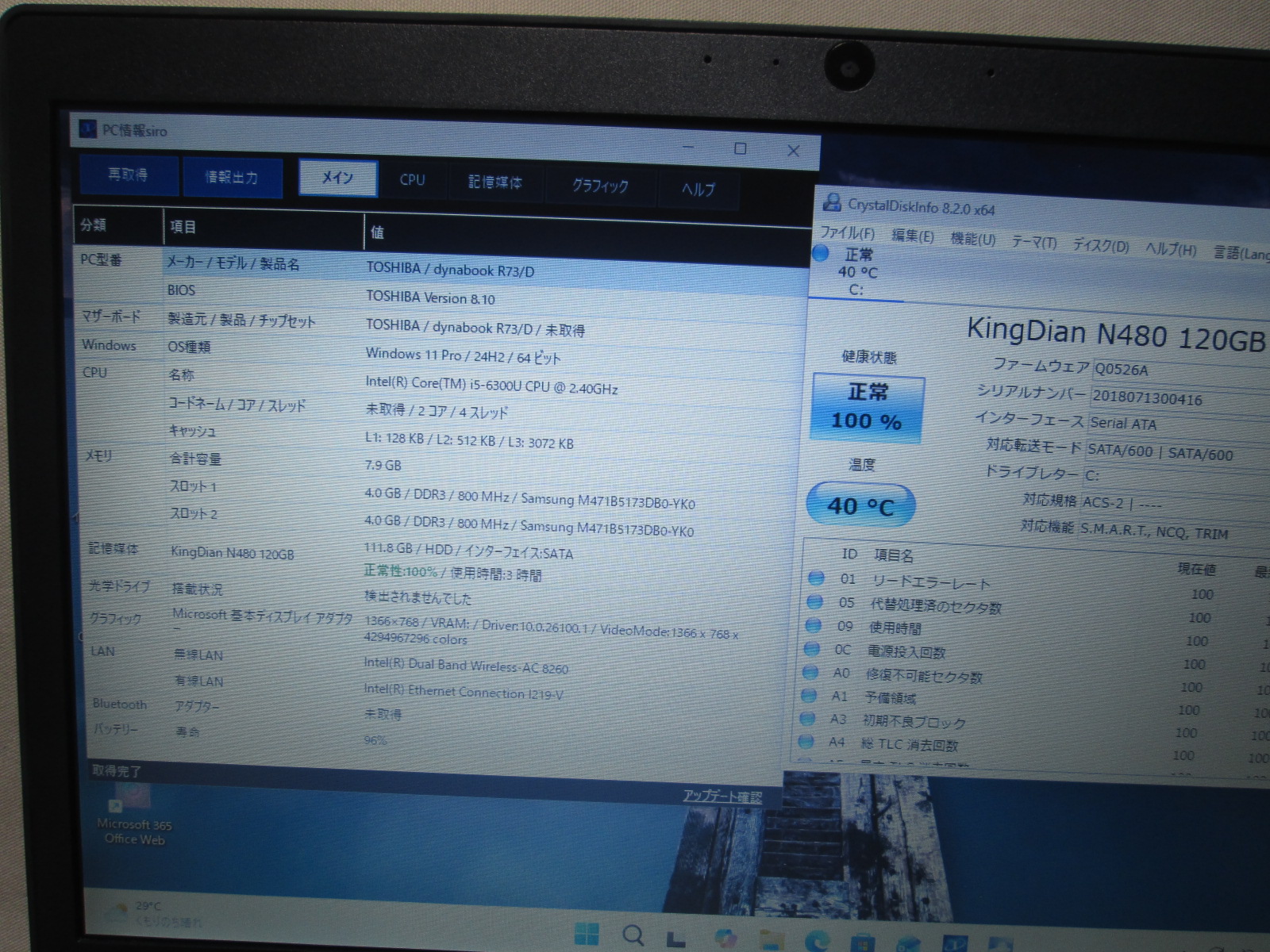The width and height of the screenshot is (1270, 952).
Task: Select the value TOSHIBA / dynabook R73/D
Action: tap(450, 270)
